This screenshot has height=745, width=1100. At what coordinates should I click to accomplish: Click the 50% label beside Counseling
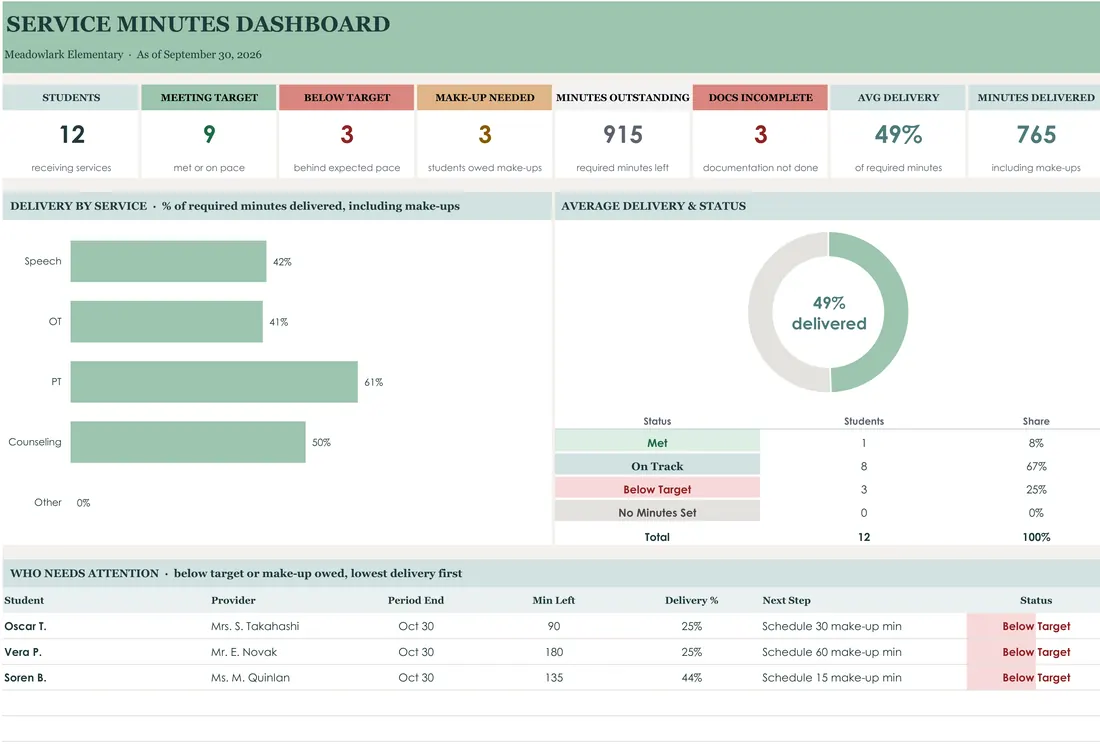click(321, 443)
